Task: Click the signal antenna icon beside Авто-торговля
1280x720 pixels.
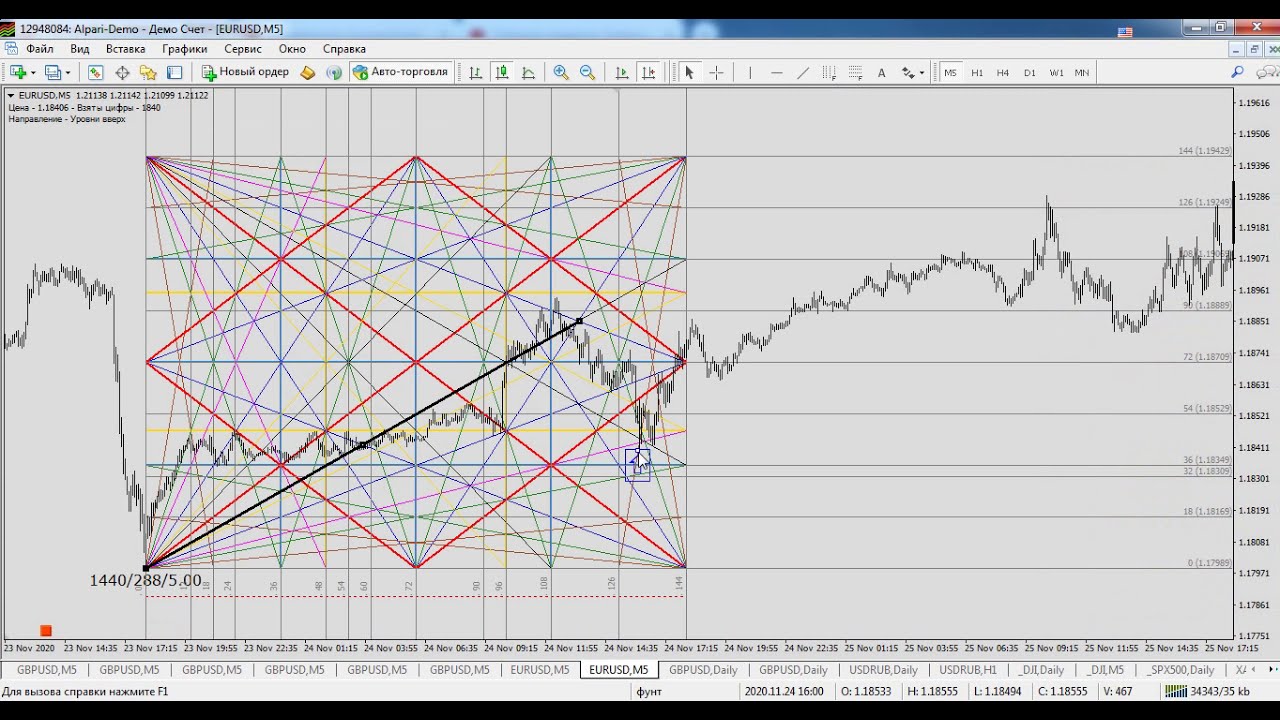Action: pos(334,72)
